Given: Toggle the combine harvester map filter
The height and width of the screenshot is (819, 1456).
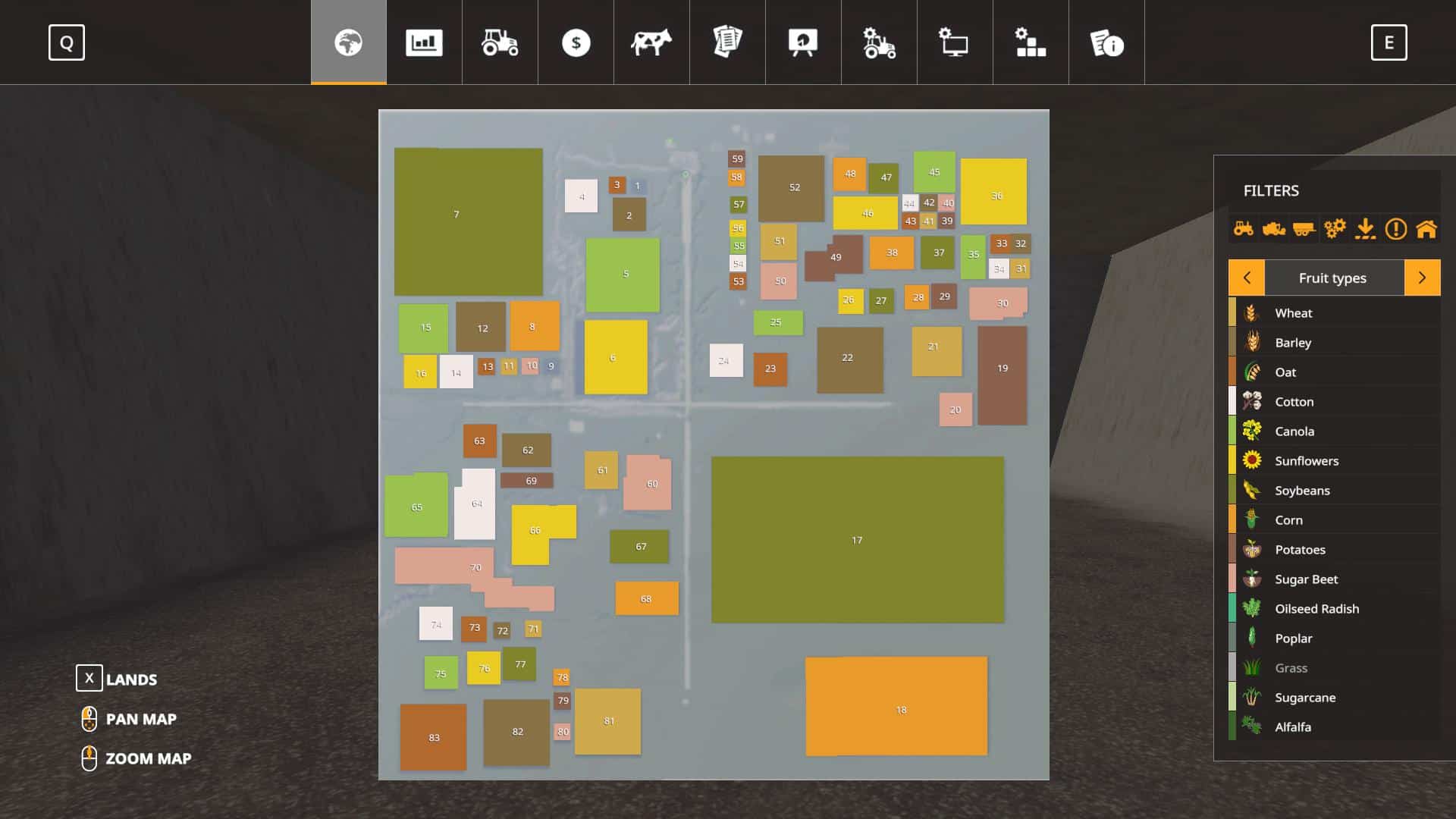Looking at the screenshot, I should [1274, 228].
